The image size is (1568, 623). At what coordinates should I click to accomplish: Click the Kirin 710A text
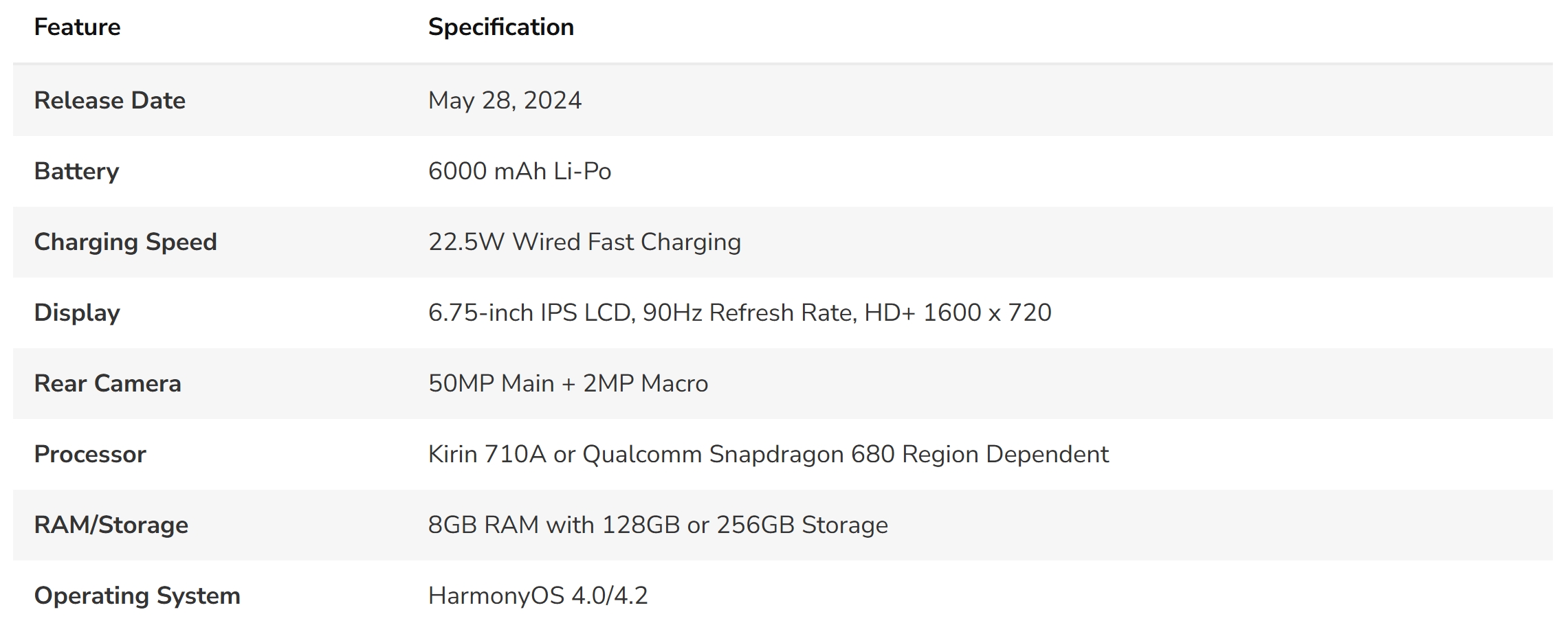point(487,454)
